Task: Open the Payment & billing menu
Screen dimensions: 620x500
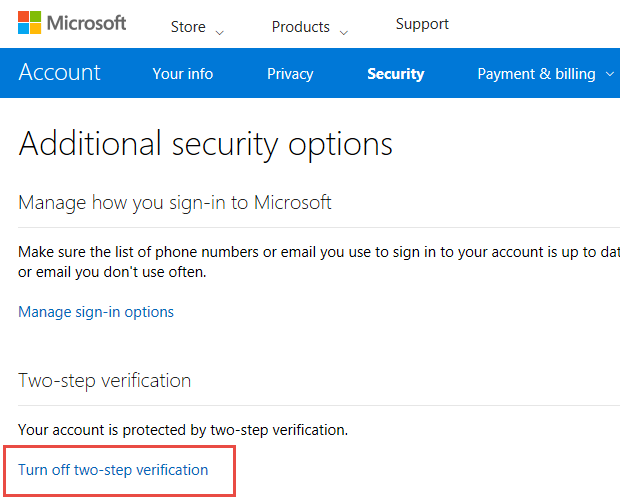Action: 546,74
